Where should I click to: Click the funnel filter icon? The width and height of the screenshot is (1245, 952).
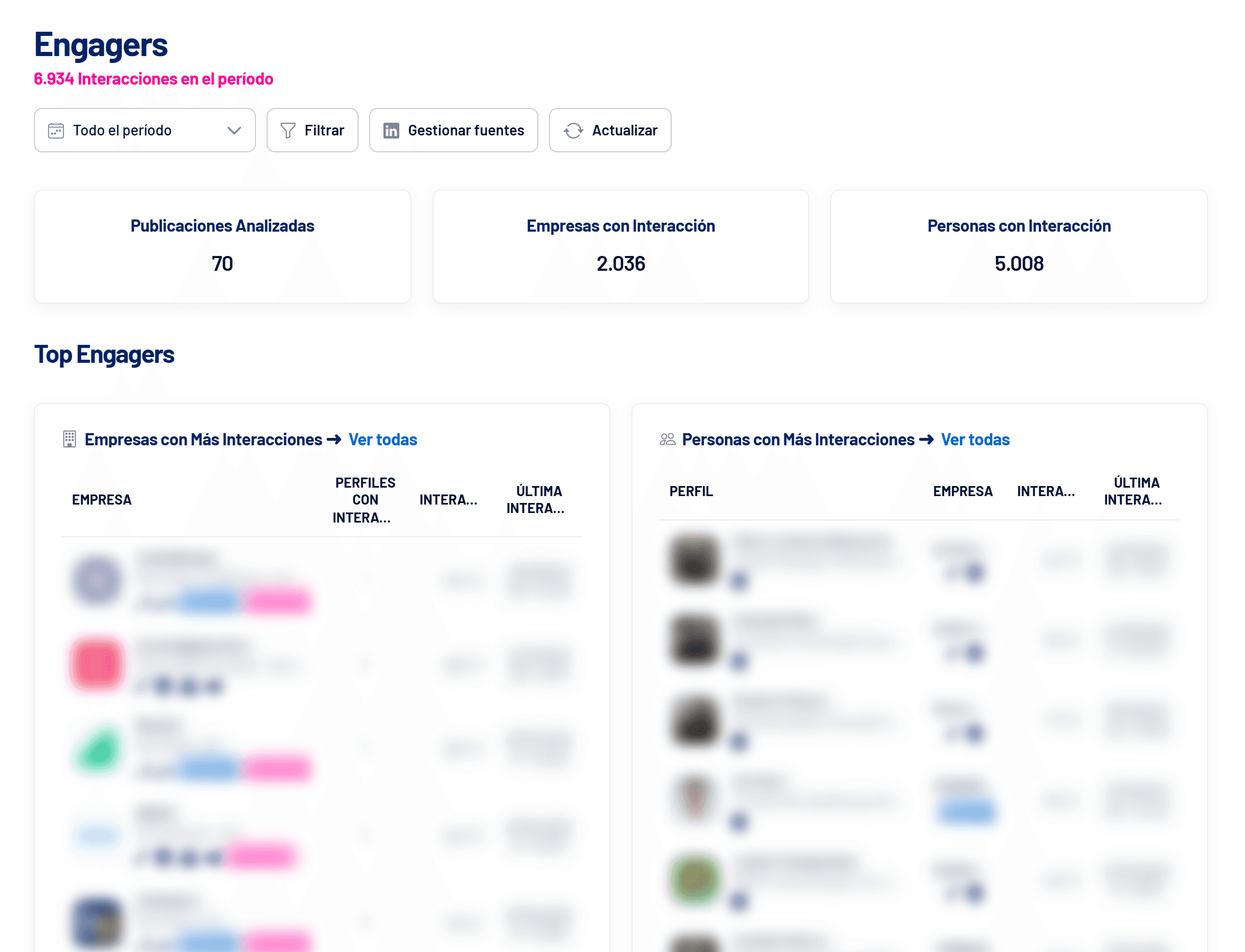[288, 130]
